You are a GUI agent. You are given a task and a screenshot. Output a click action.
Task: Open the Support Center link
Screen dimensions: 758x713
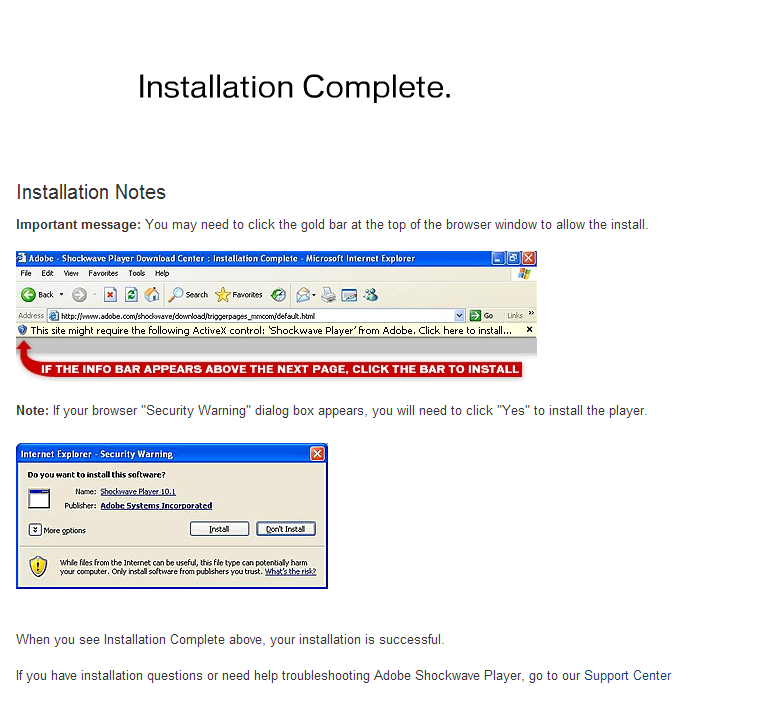click(627, 675)
